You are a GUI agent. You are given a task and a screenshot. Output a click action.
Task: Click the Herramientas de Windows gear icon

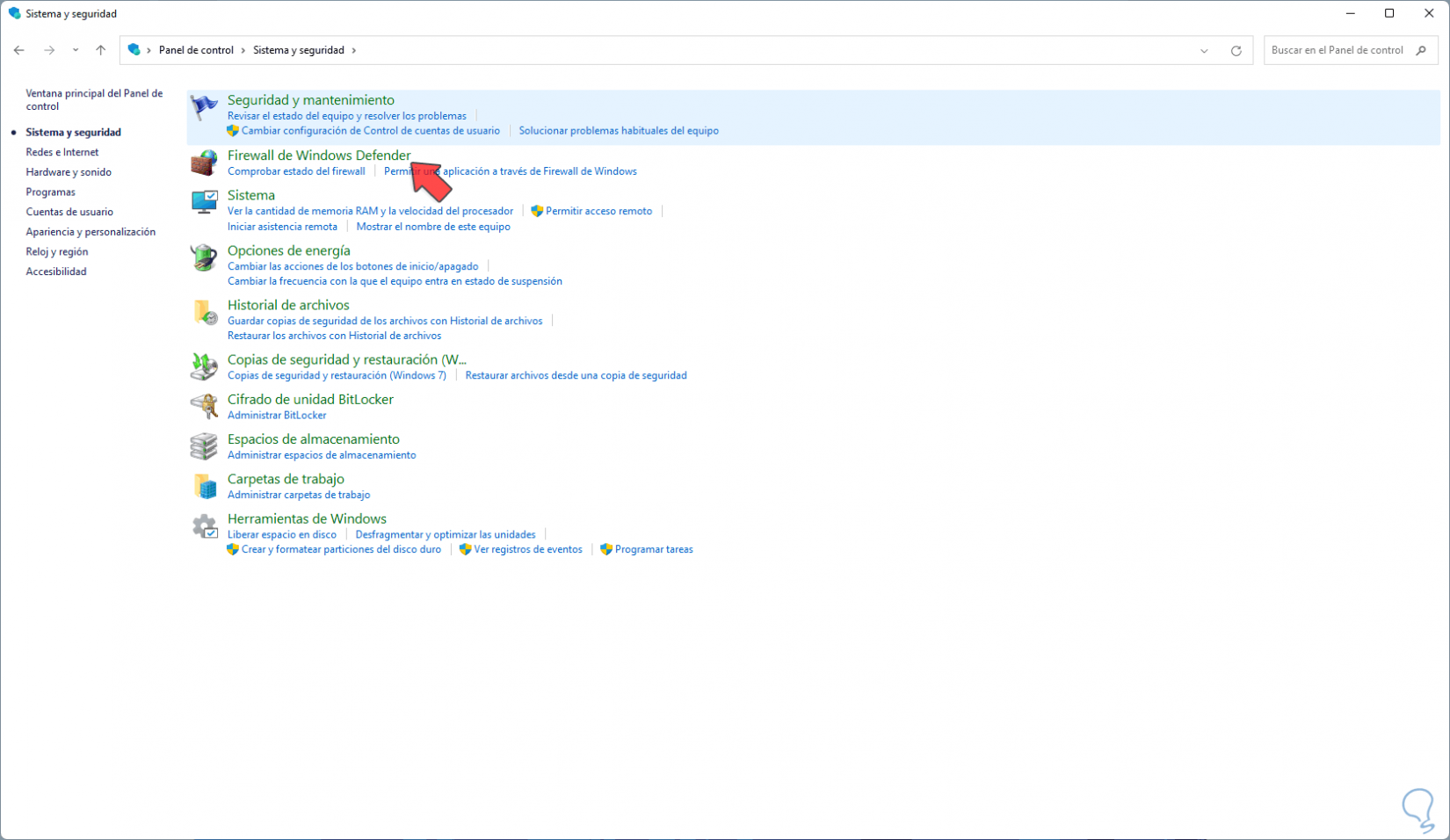(x=204, y=525)
